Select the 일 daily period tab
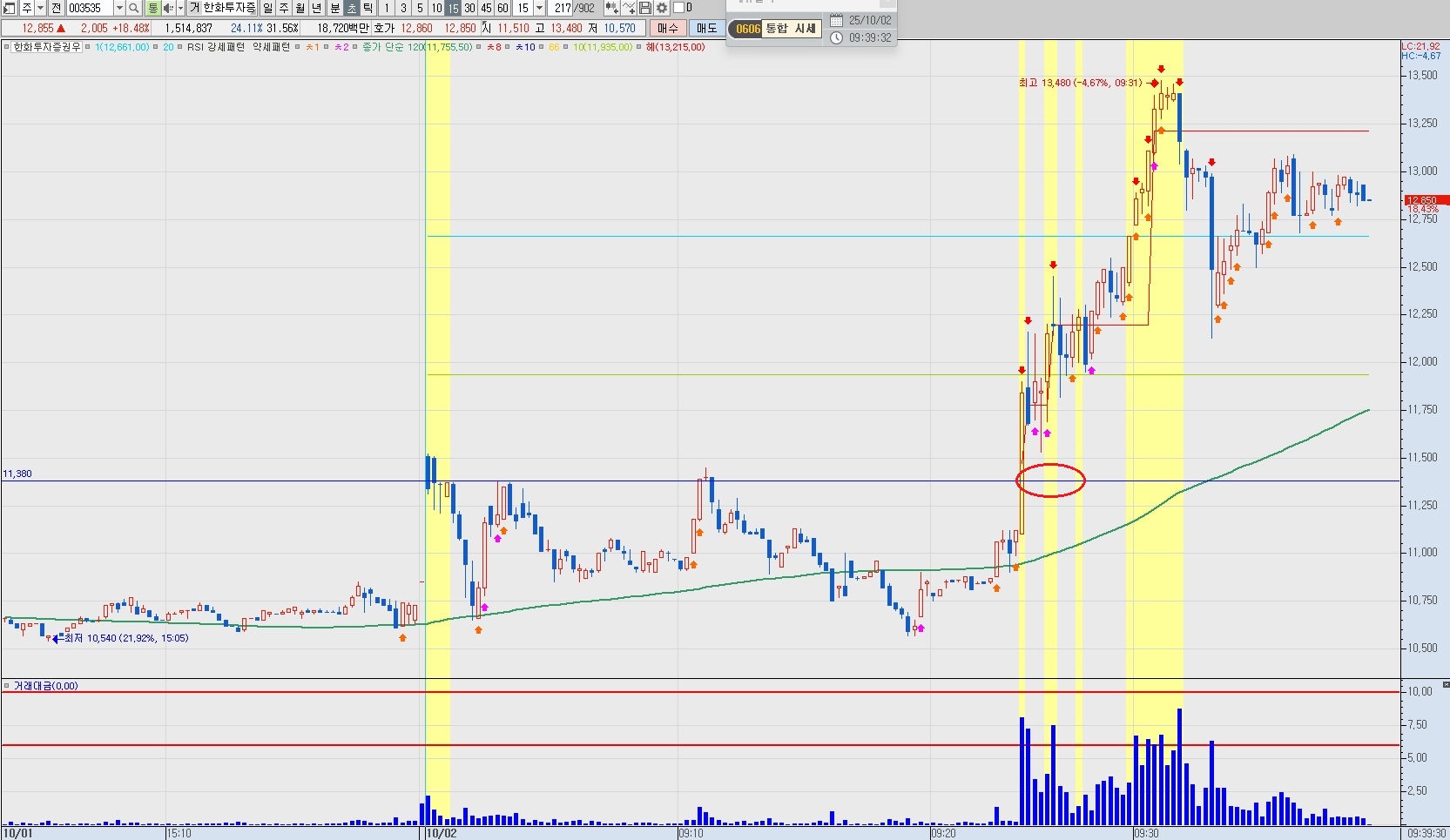 click(x=268, y=8)
